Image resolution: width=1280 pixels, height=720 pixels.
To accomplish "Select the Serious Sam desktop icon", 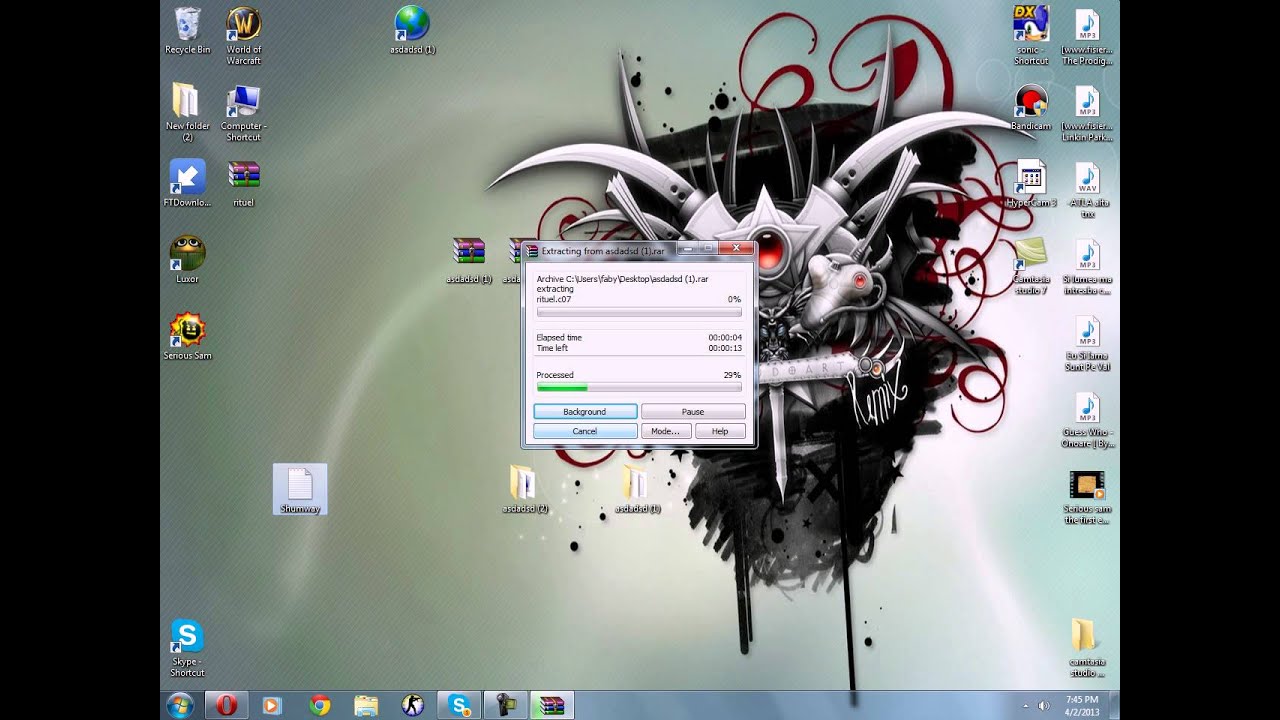I will coord(187,336).
